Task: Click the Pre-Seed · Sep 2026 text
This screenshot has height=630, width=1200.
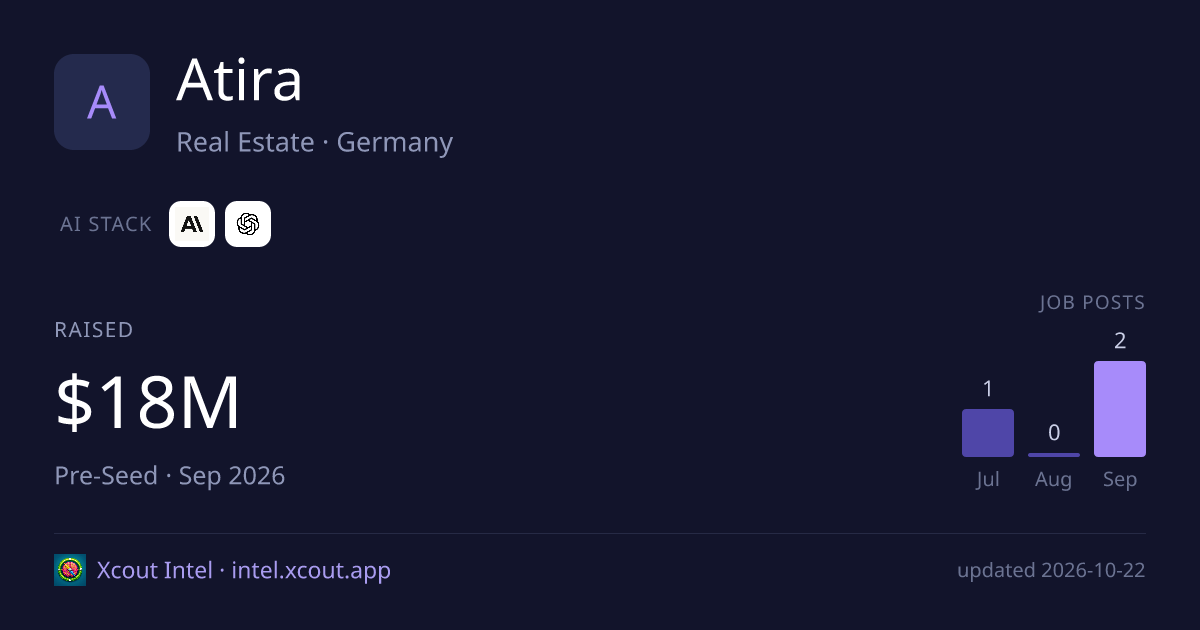Action: [x=170, y=475]
